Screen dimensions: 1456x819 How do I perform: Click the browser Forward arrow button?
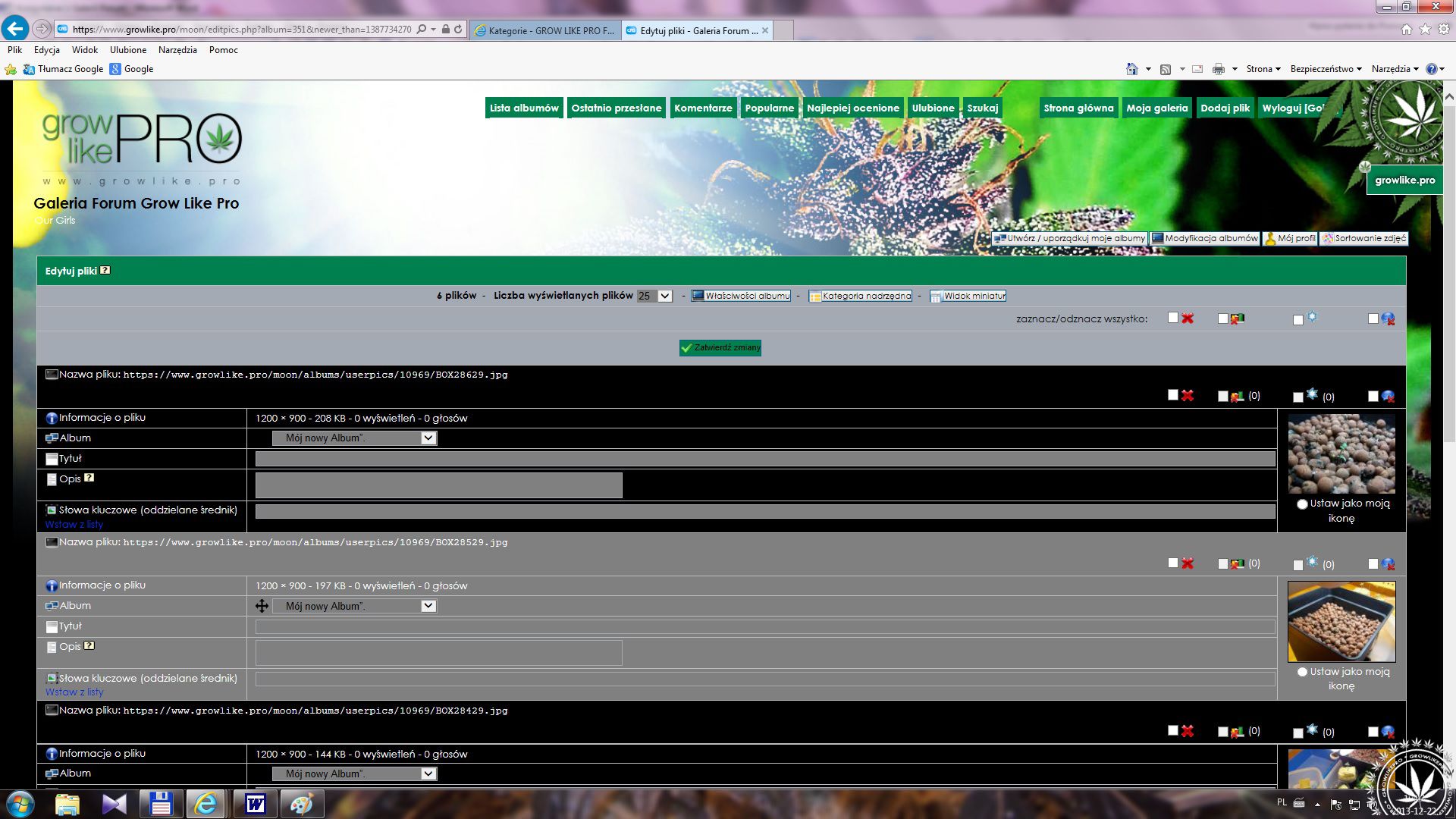coord(42,30)
